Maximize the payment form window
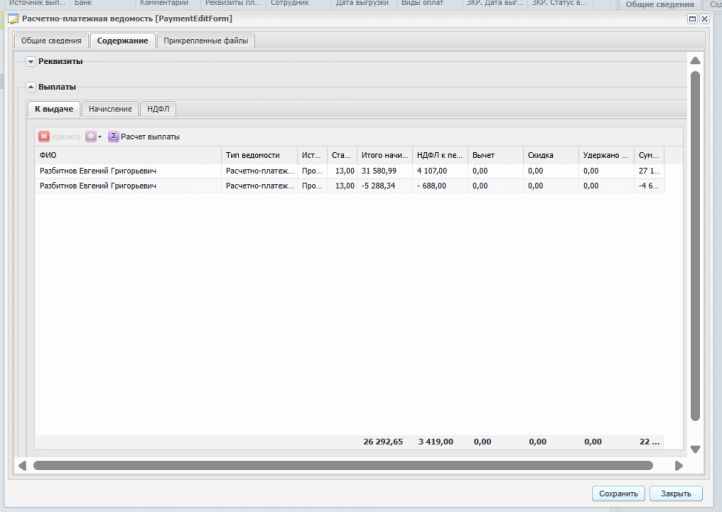722x512 pixels. [692, 19]
